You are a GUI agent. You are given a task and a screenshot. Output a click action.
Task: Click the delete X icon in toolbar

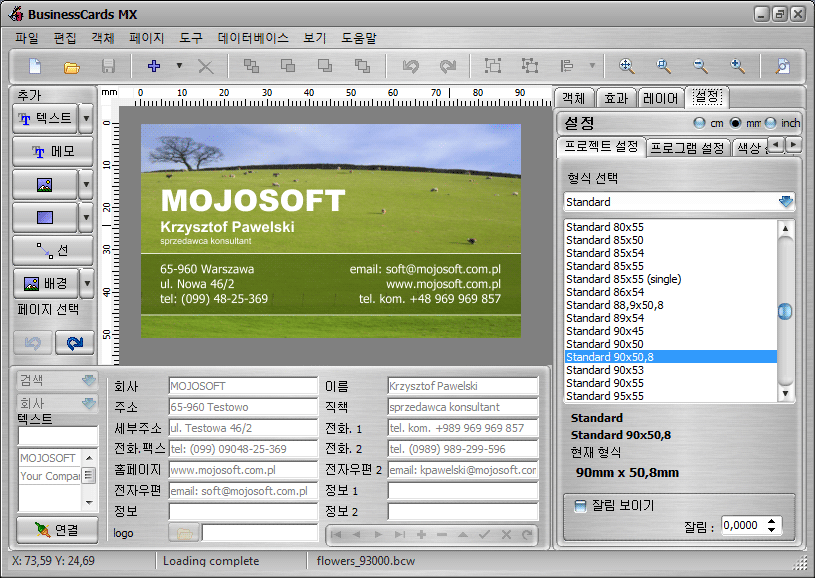tap(206, 67)
